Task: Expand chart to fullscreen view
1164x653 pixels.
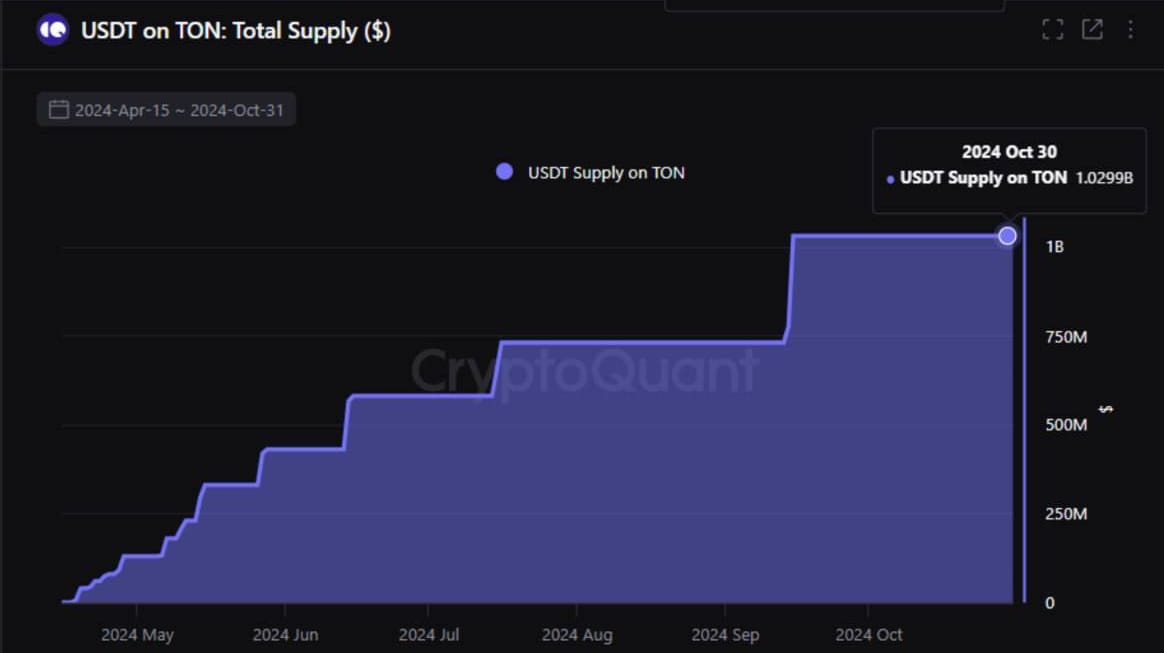Action: click(x=1053, y=30)
